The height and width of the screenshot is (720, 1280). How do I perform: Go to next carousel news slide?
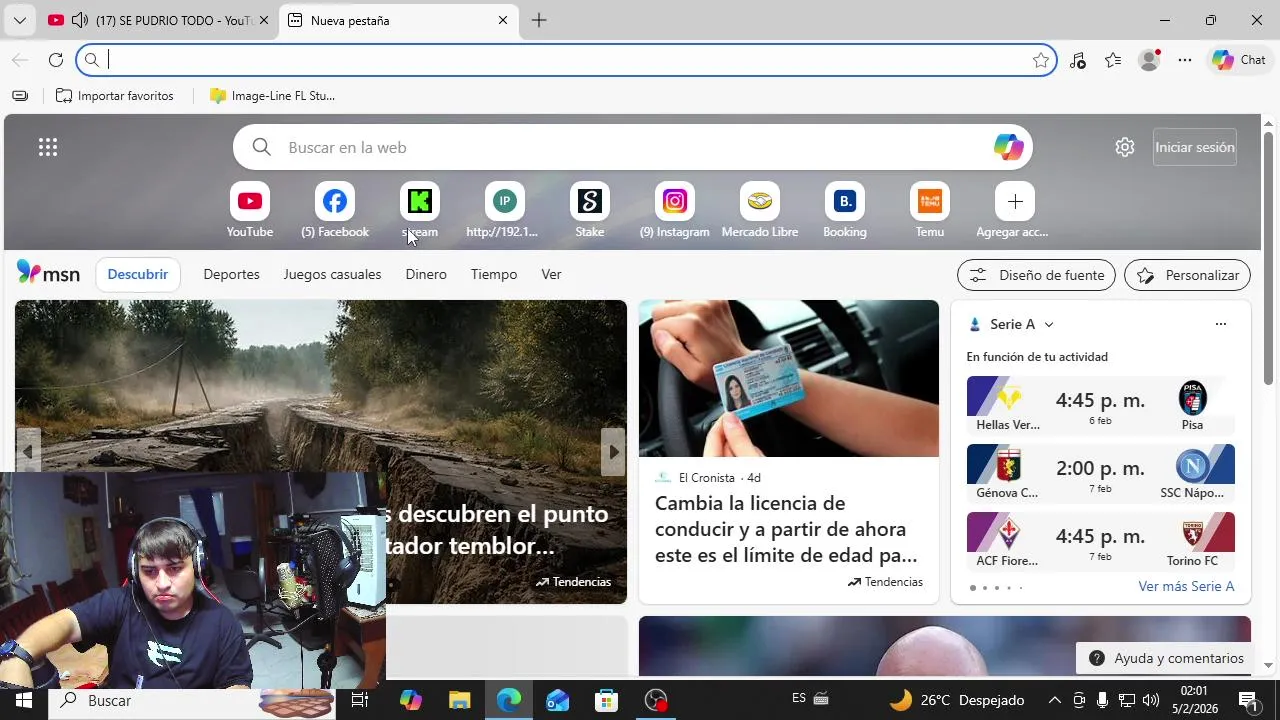pos(613,452)
